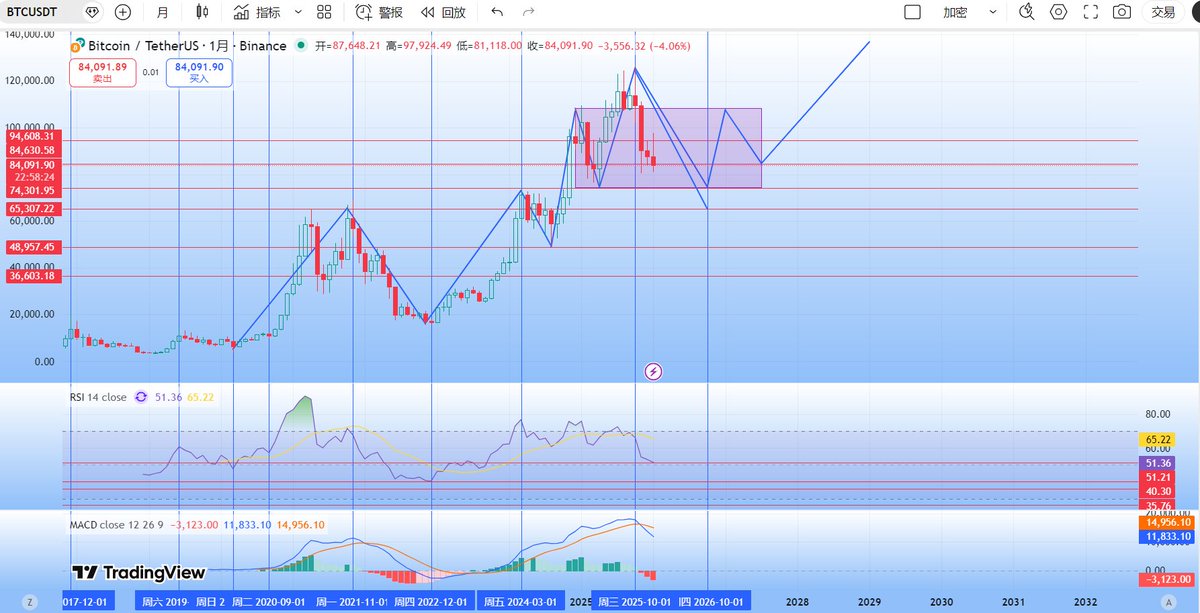Select the RSI 14 close legend

point(98,397)
